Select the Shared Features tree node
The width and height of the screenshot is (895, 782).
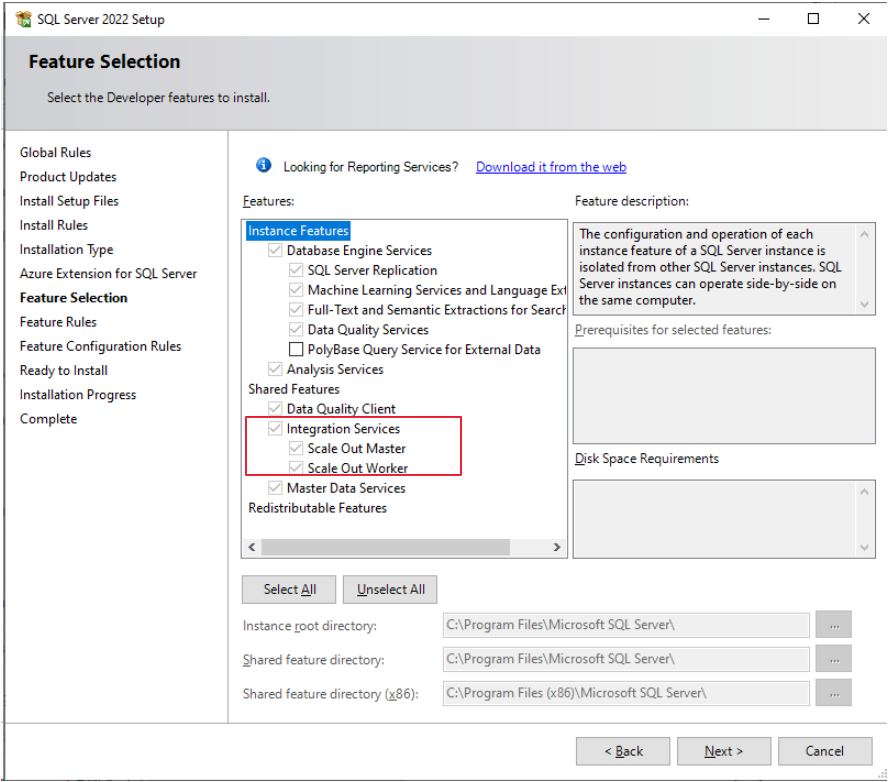[x=294, y=389]
